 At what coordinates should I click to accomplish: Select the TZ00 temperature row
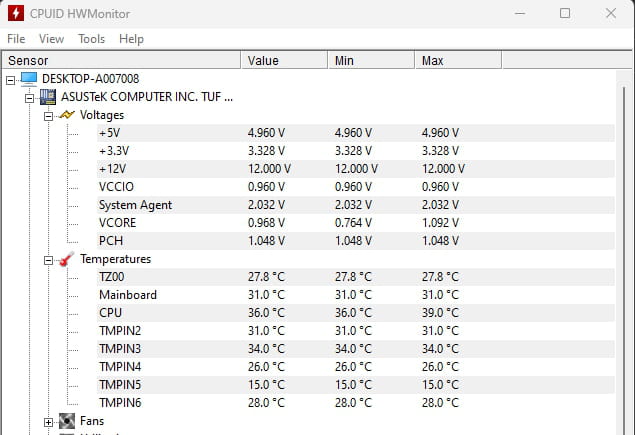(356, 277)
